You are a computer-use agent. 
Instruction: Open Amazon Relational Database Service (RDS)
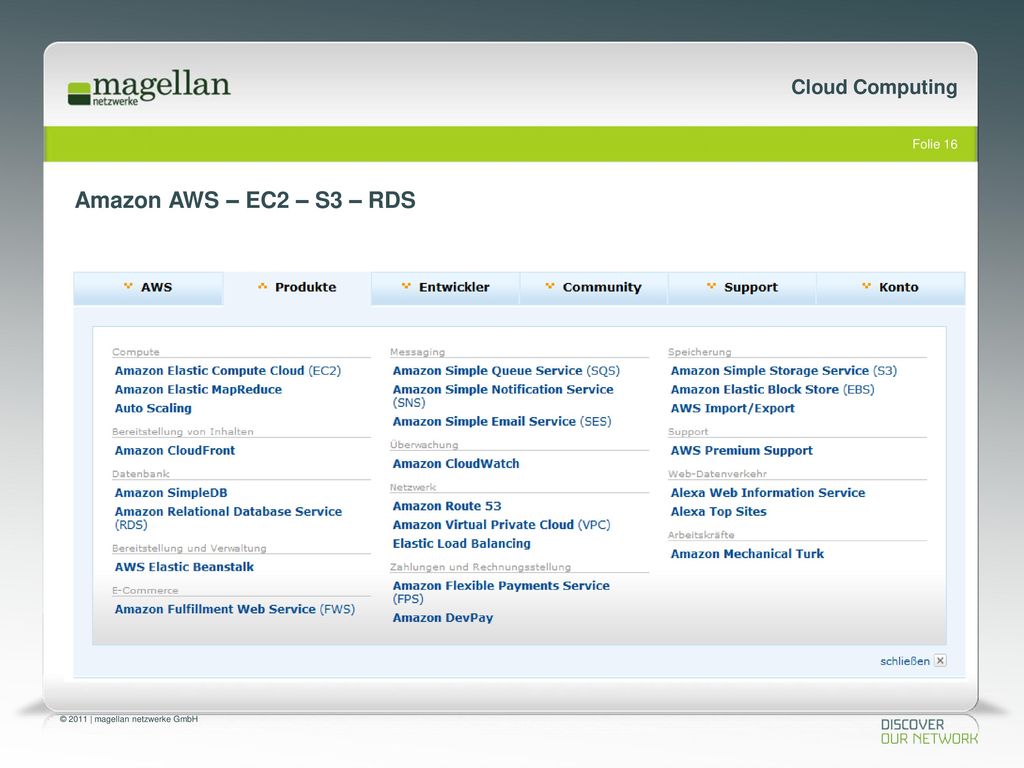pos(229,518)
